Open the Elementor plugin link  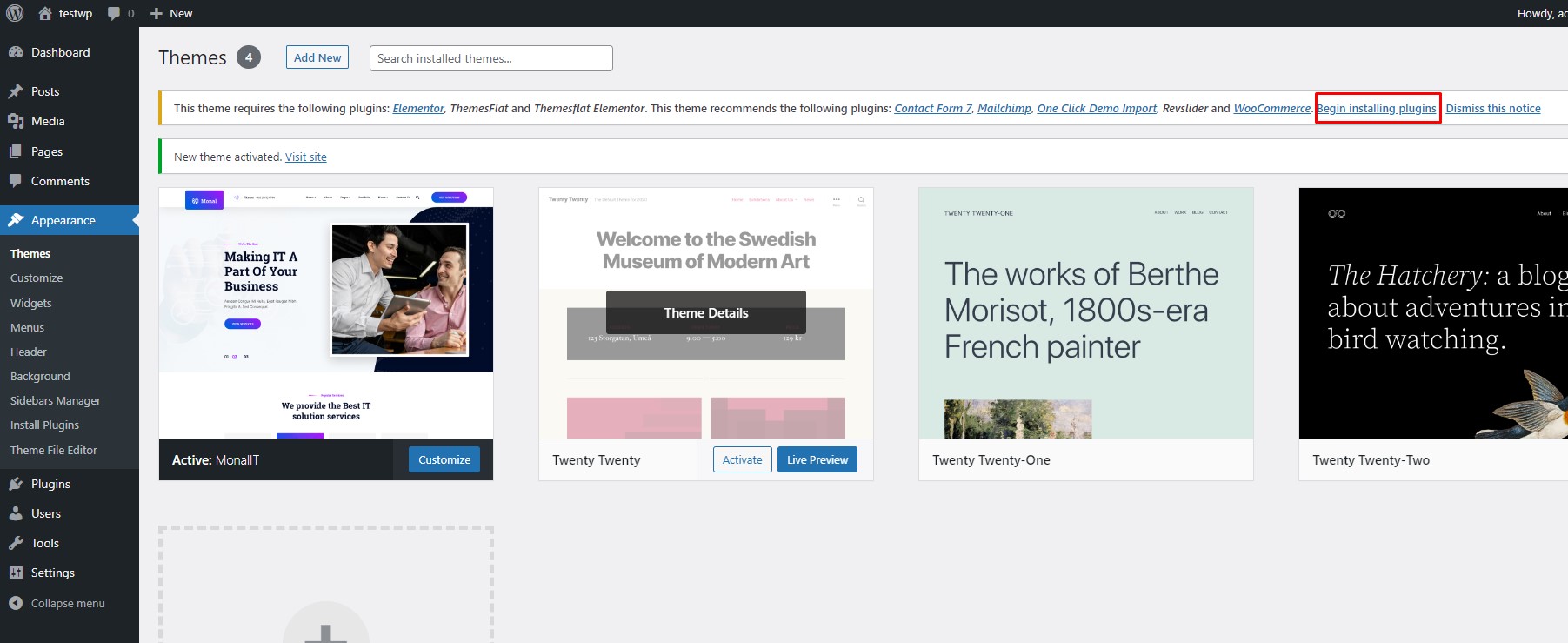coord(418,108)
